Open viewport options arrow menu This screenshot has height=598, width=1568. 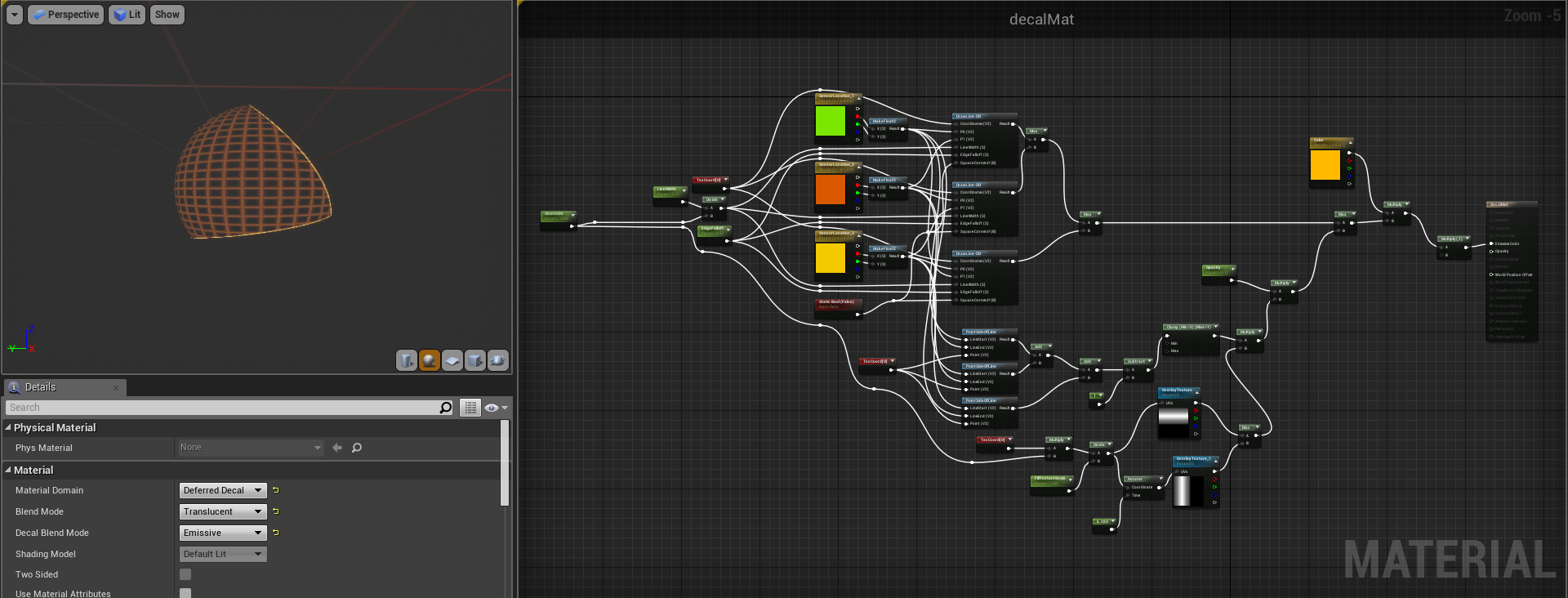(15, 15)
